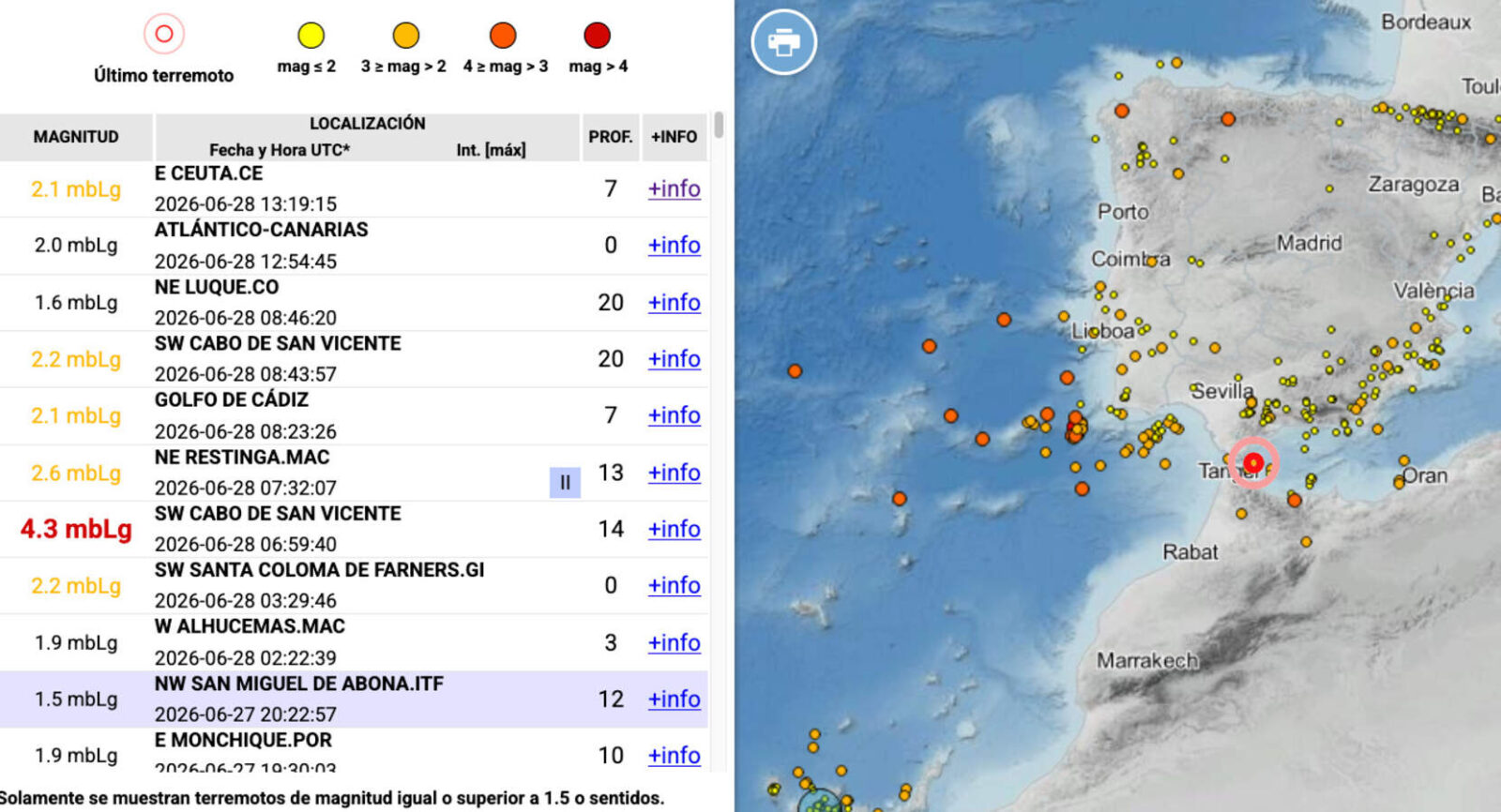1501x812 pixels.
Task: Open +info for NE LUQUE.CO
Action: [674, 302]
